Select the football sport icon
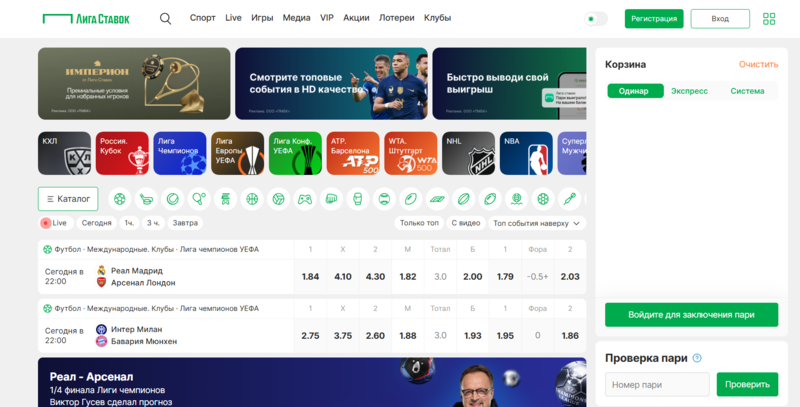800x407 pixels. click(x=120, y=199)
